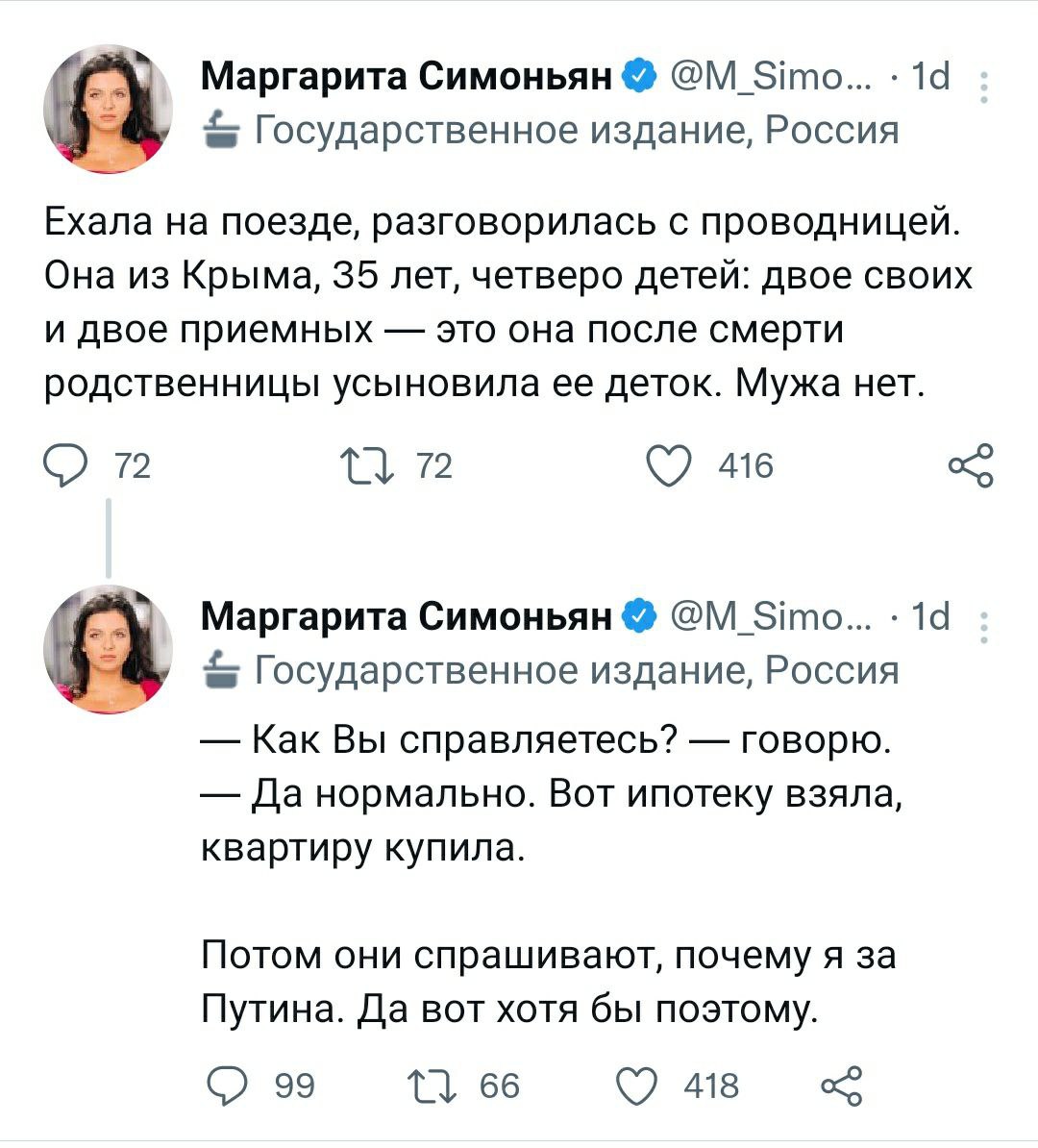Retweet the second tweet with 66 retweets
Image resolution: width=1038 pixels, height=1148 pixels.
[432, 1086]
